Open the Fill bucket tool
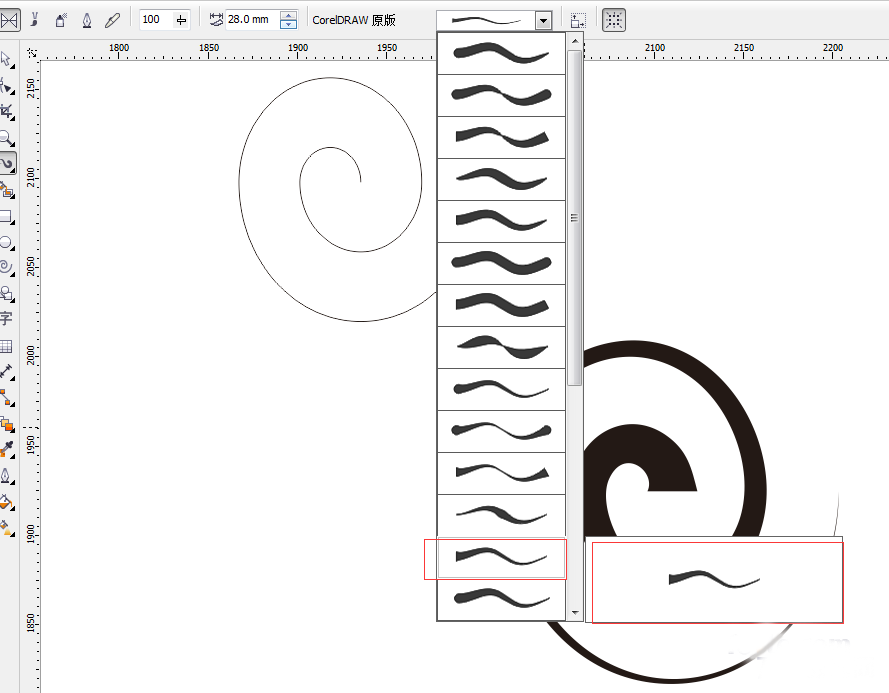Screen dimensions: 889x693 (x=7, y=502)
